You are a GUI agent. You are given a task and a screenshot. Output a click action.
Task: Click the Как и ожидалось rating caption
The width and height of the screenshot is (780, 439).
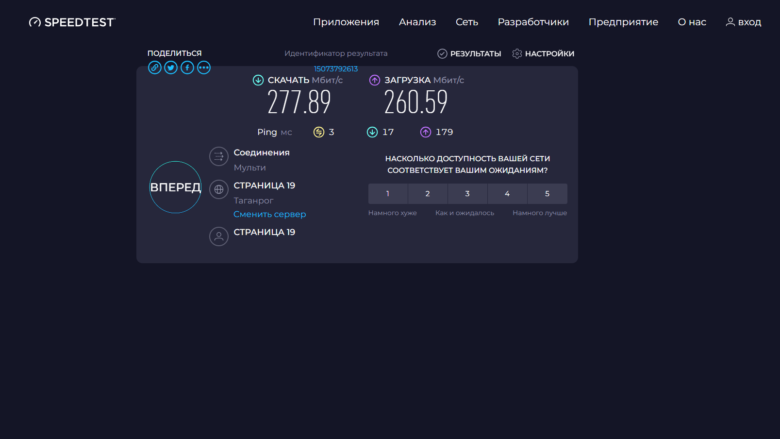[465, 213]
